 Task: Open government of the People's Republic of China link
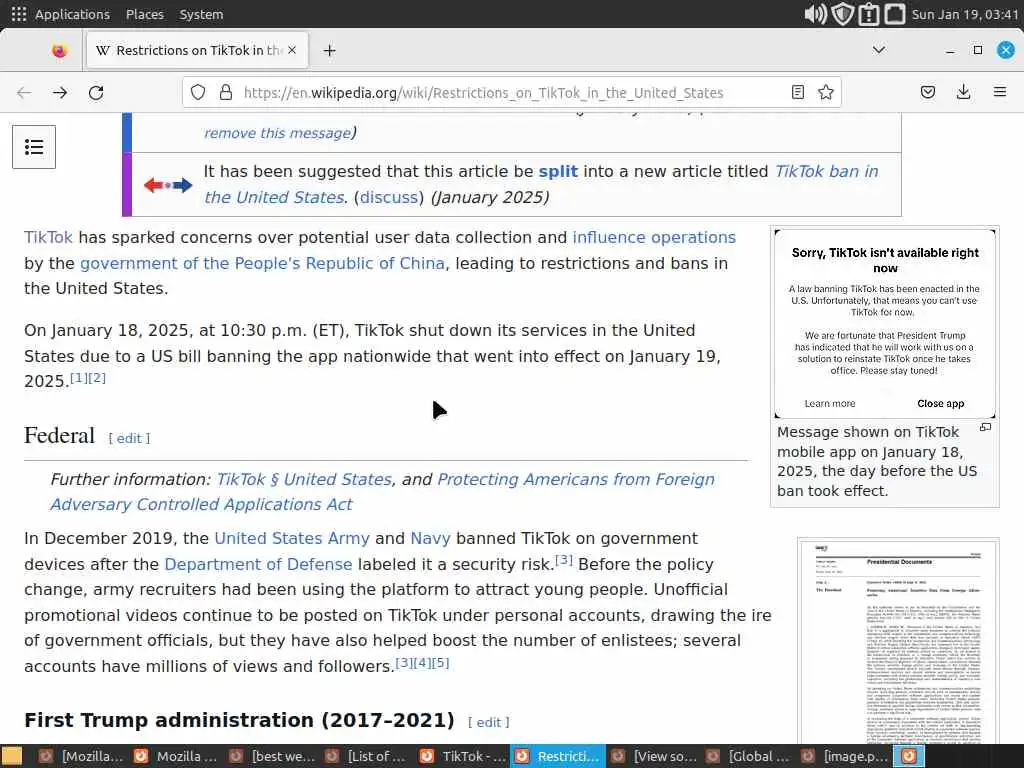point(263,263)
